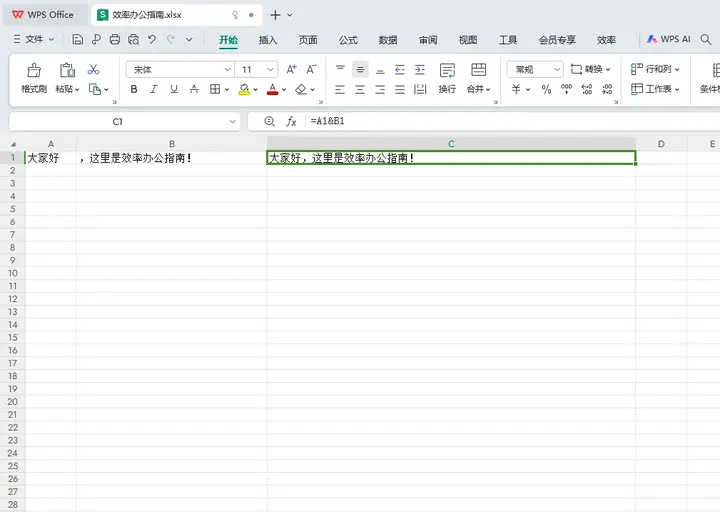Apply red font color
720x512 pixels.
[273, 89]
